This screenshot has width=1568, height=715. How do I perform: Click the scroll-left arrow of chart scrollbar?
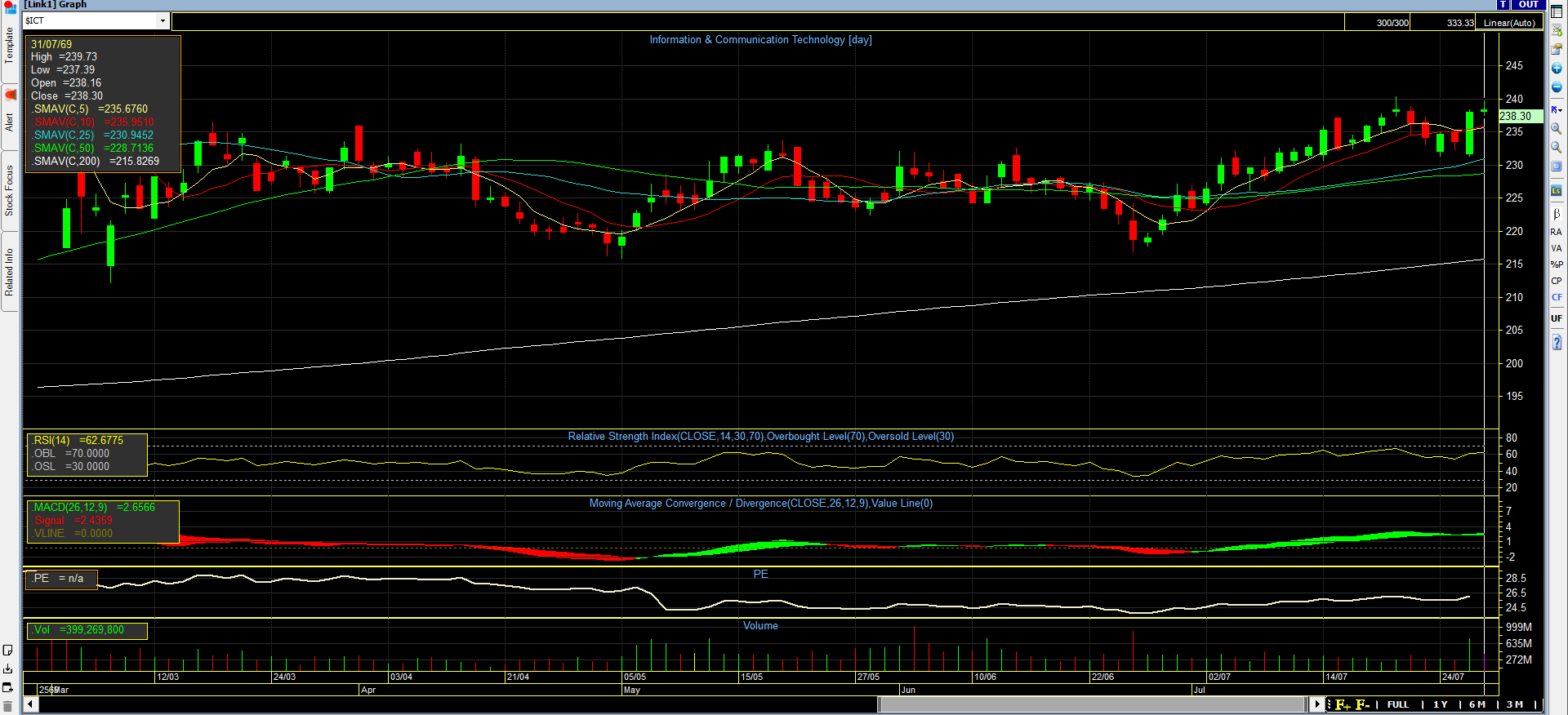(x=31, y=704)
